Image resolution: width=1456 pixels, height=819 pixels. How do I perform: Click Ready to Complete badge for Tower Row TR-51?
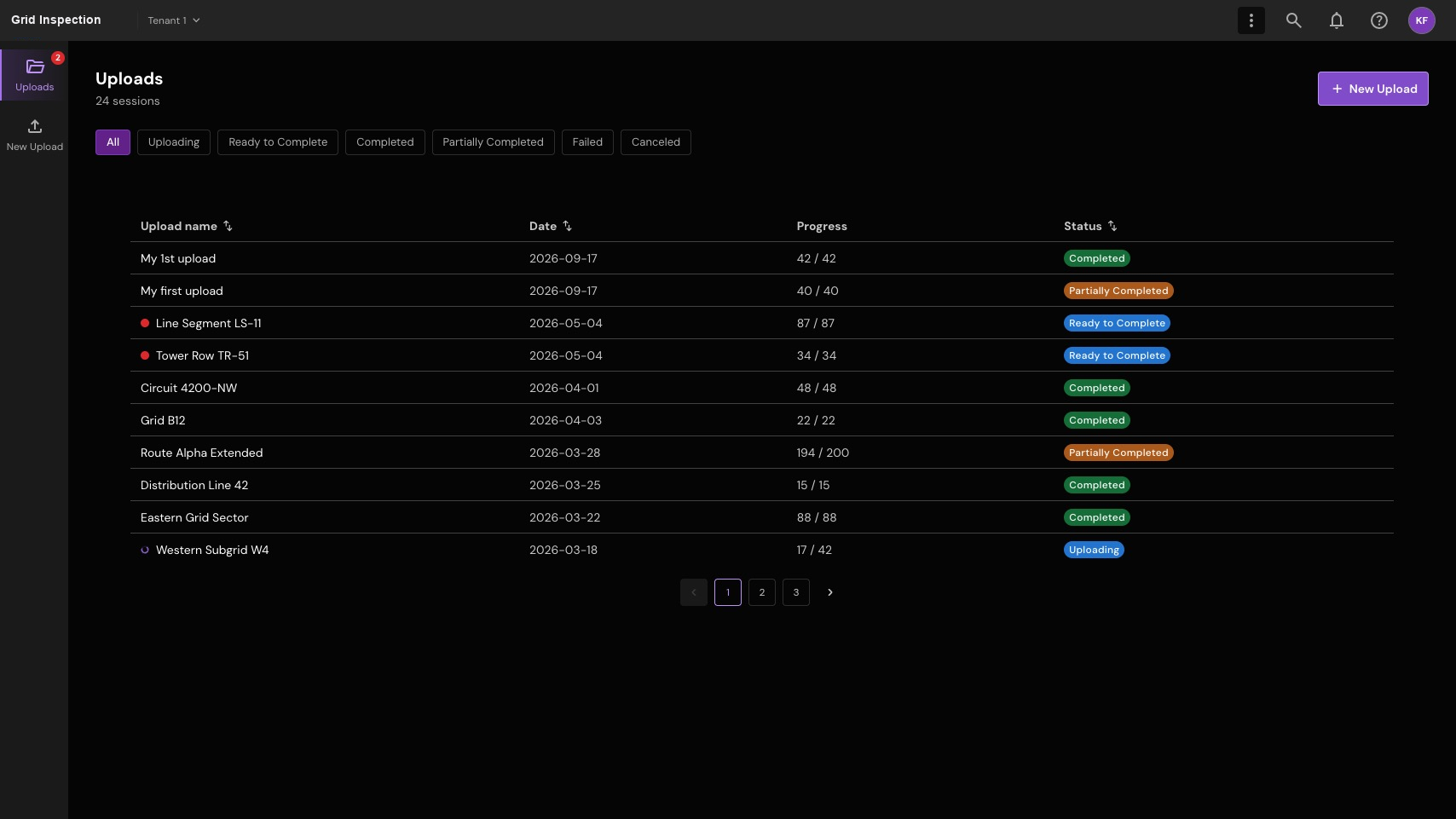click(1117, 355)
